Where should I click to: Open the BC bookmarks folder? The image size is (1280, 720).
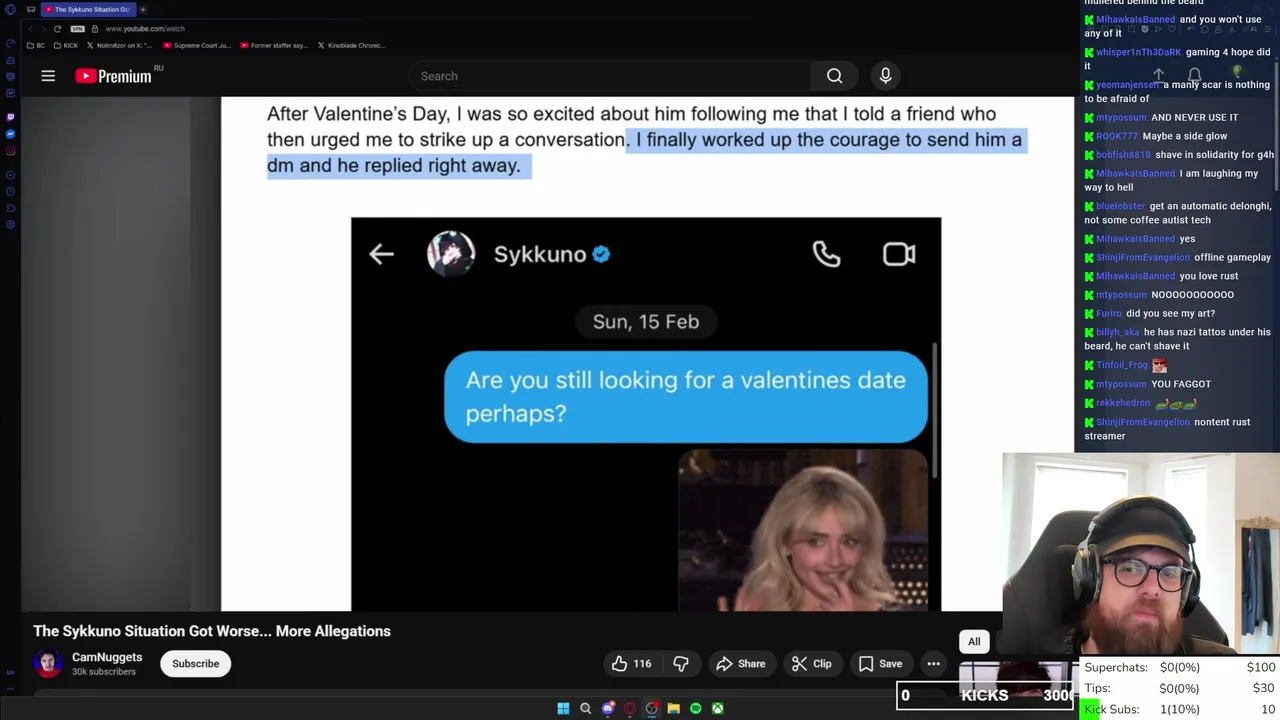coord(36,45)
